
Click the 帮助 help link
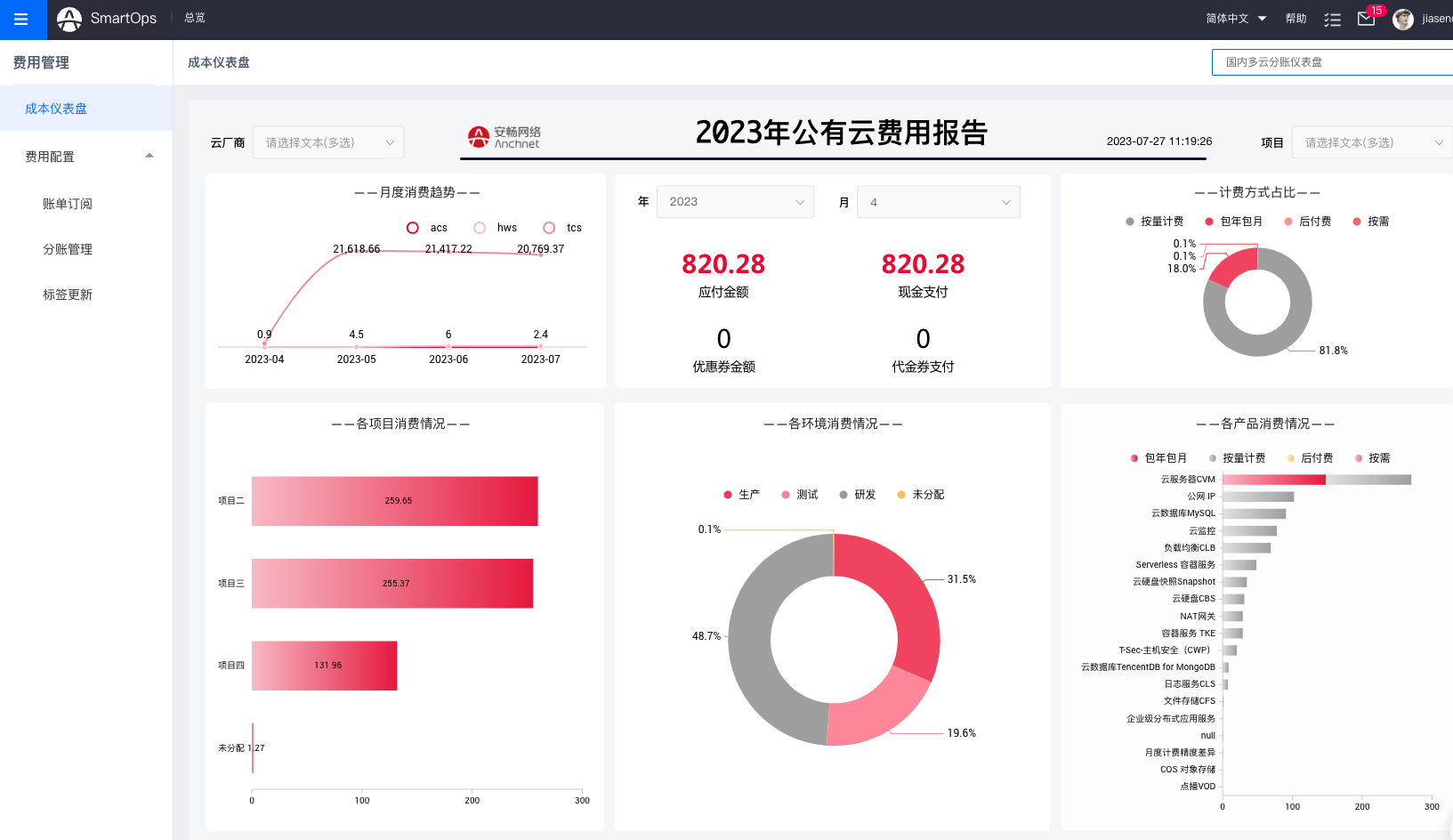click(1296, 19)
